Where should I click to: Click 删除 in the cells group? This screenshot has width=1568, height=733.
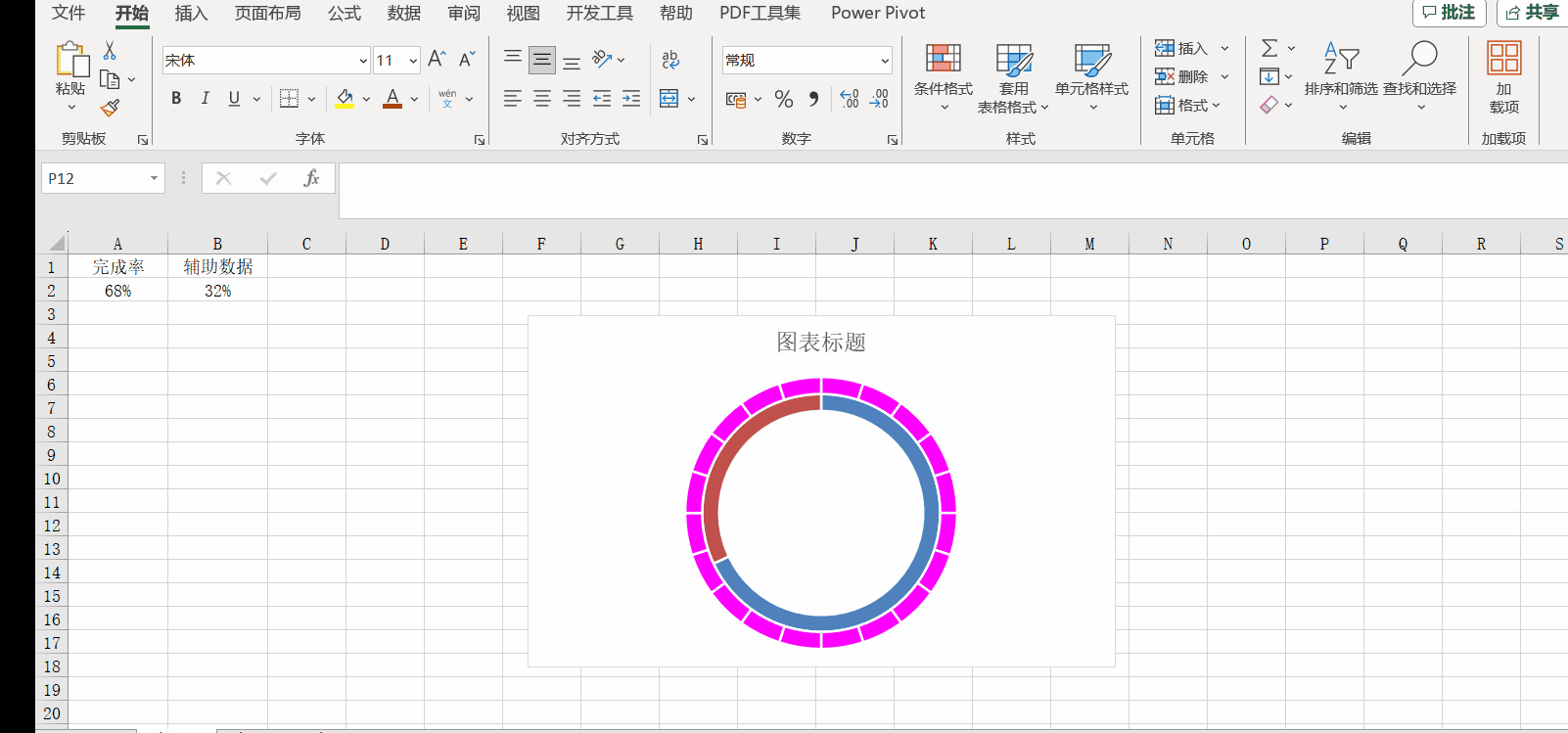[x=1181, y=76]
